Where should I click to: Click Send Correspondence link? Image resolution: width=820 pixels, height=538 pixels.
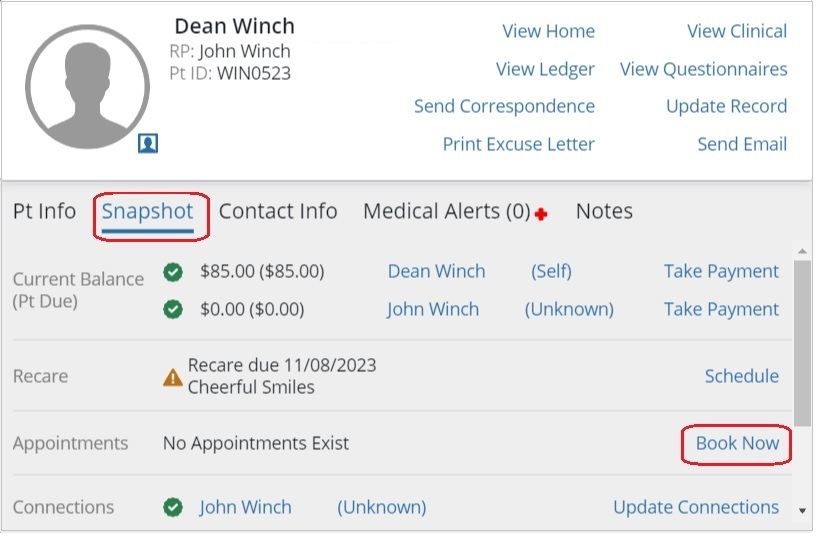point(504,106)
